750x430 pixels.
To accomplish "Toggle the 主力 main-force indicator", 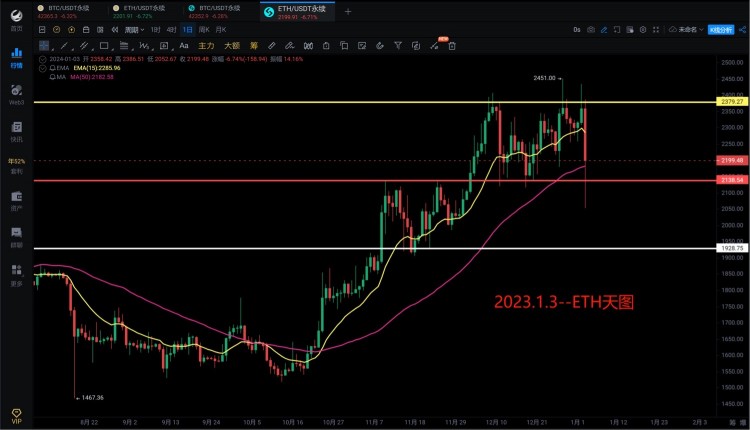I will (206, 46).
